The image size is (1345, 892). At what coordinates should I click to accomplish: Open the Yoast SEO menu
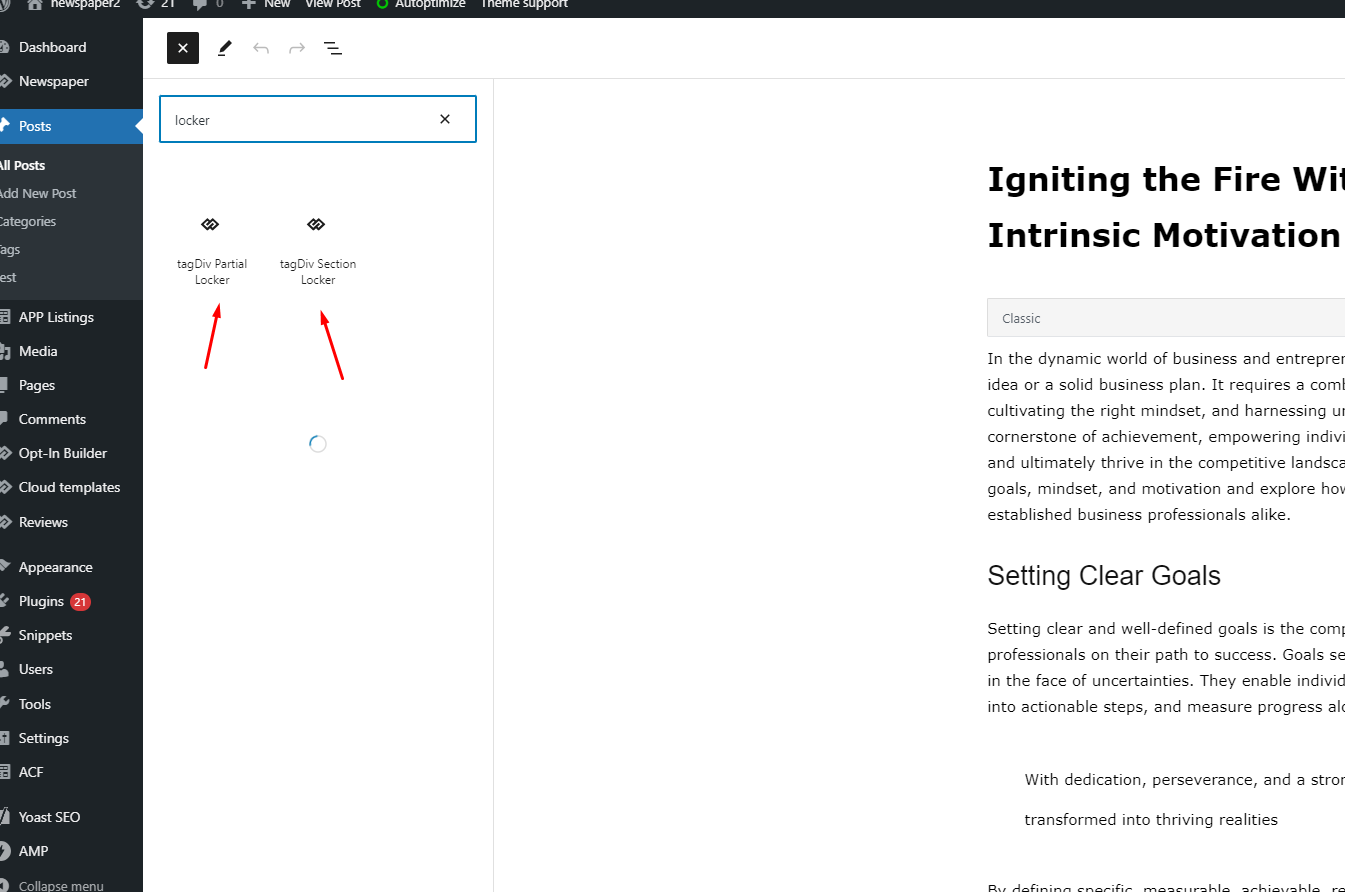pyautogui.click(x=49, y=817)
